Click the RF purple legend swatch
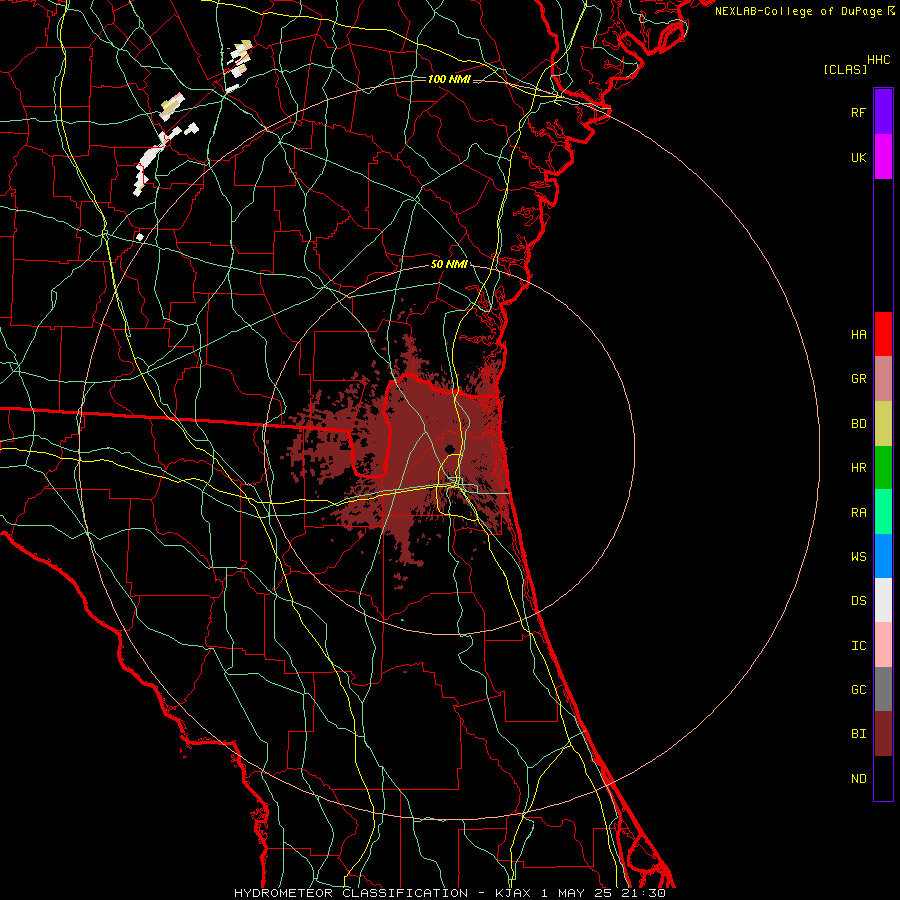Viewport: 900px width, 900px height. [x=883, y=112]
